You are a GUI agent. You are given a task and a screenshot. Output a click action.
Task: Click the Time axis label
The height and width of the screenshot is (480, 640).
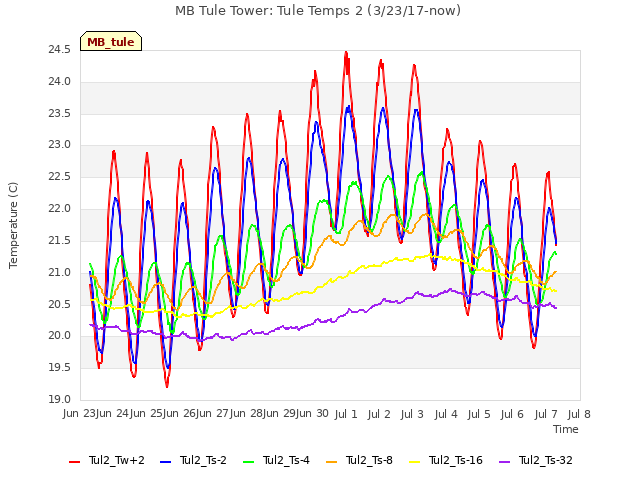point(566,429)
